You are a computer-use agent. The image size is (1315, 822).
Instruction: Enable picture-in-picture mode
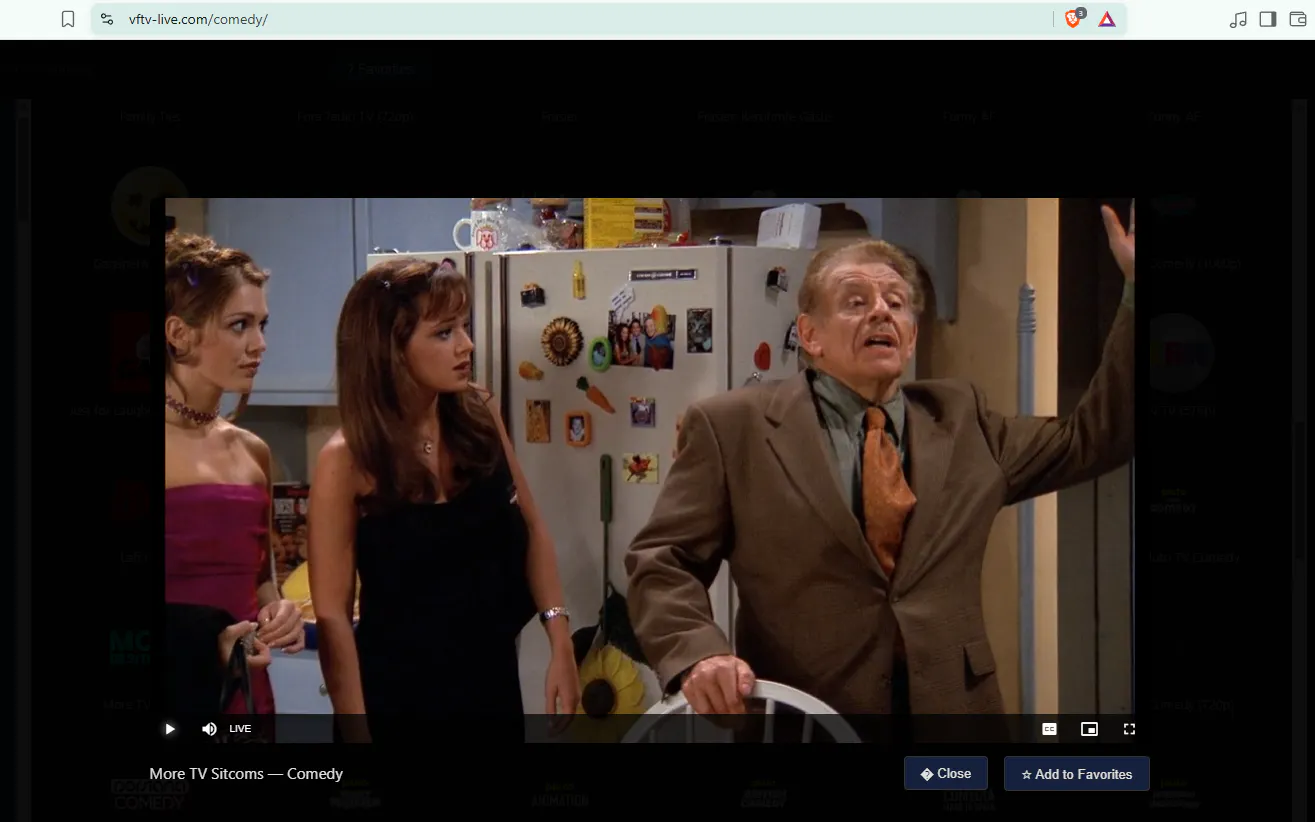pyautogui.click(x=1090, y=729)
